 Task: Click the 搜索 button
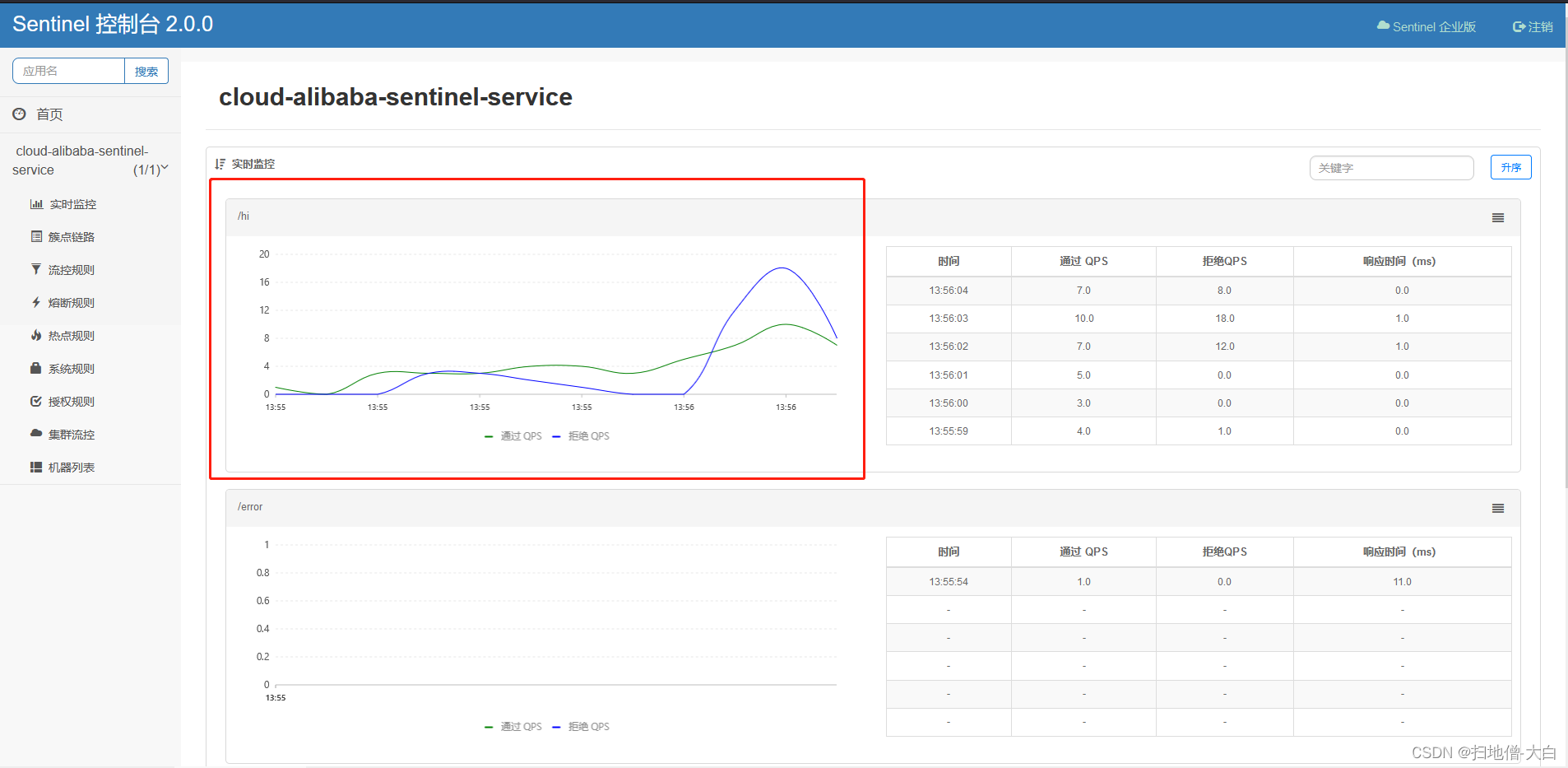(x=146, y=71)
